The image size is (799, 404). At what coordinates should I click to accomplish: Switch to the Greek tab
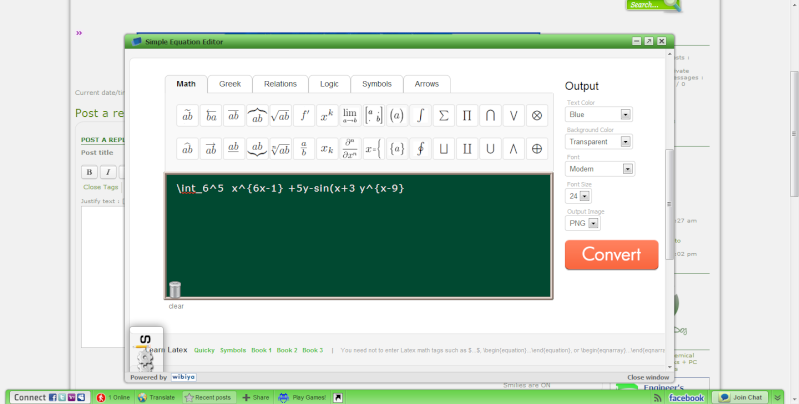[x=230, y=84]
